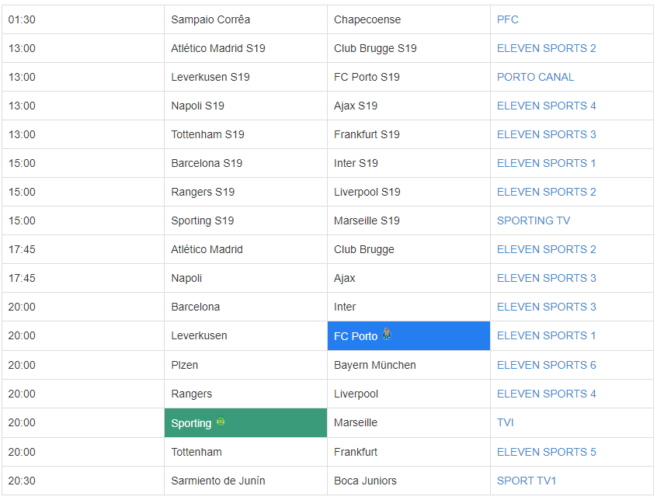Click Inter in the 20:00 row
657x500 pixels.
click(409, 307)
